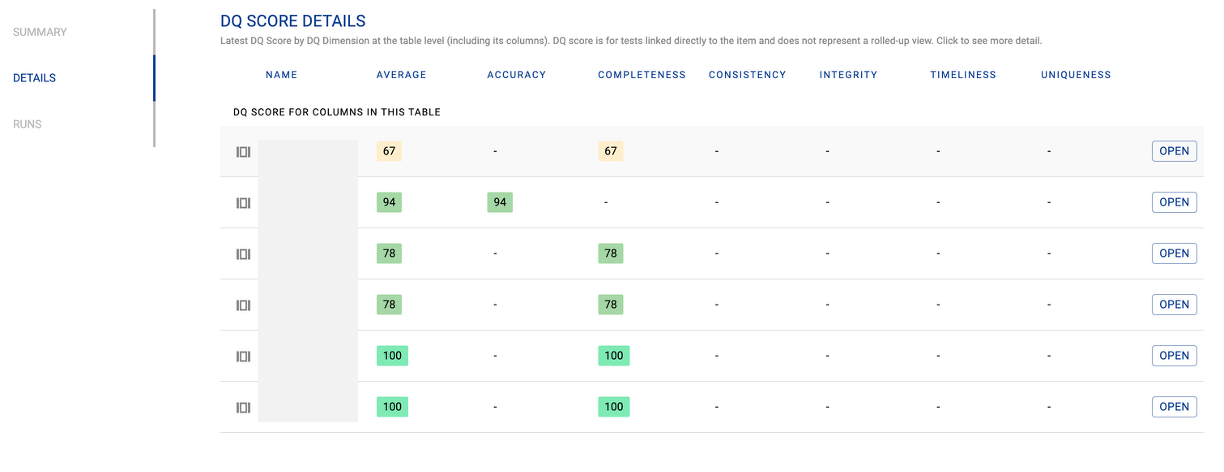Click the COMPLETENESS column header

coord(642,75)
